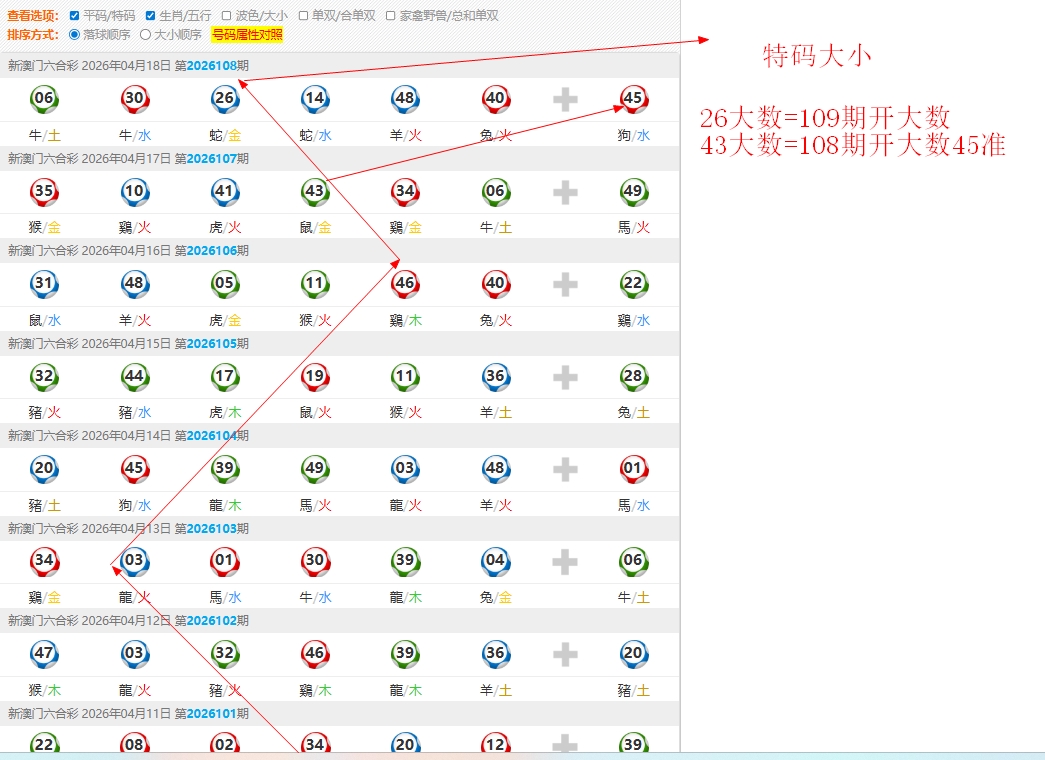Open the 号码属性对照 link

(247, 35)
